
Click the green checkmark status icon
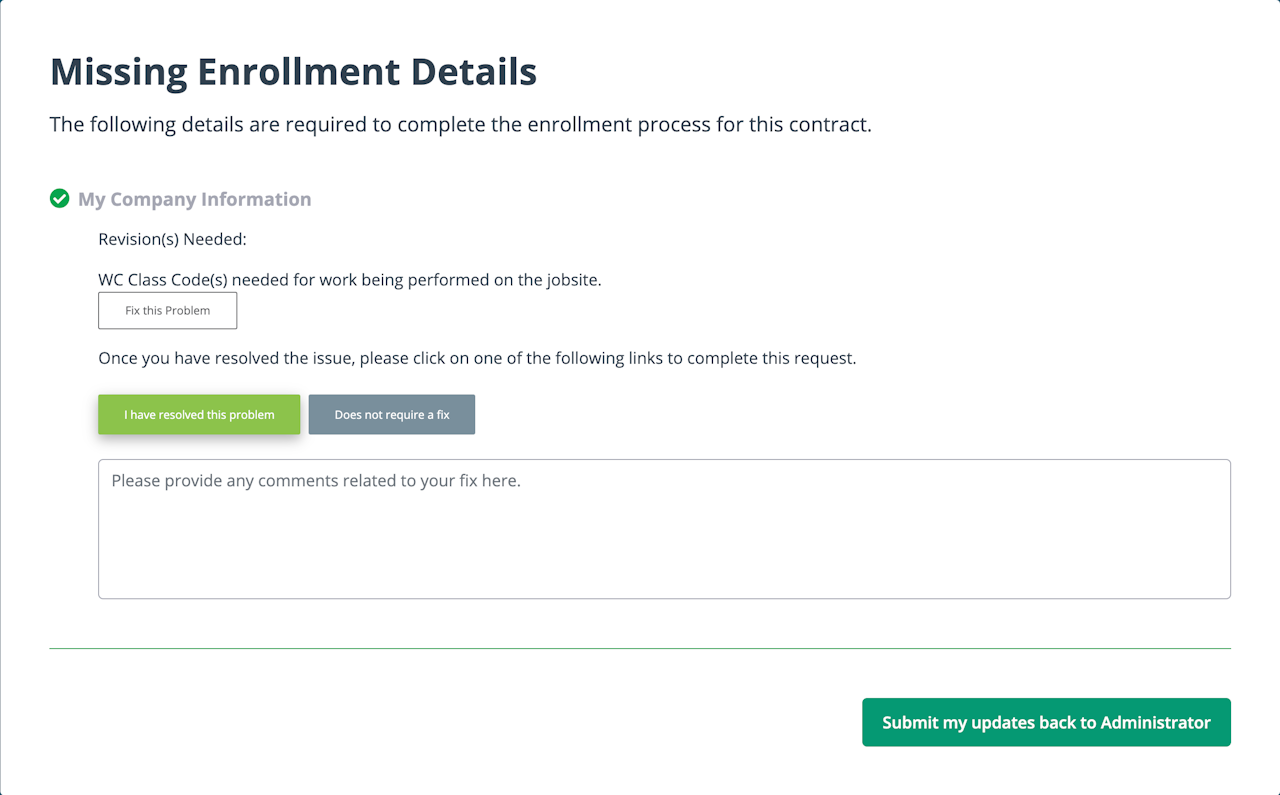[x=60, y=199]
